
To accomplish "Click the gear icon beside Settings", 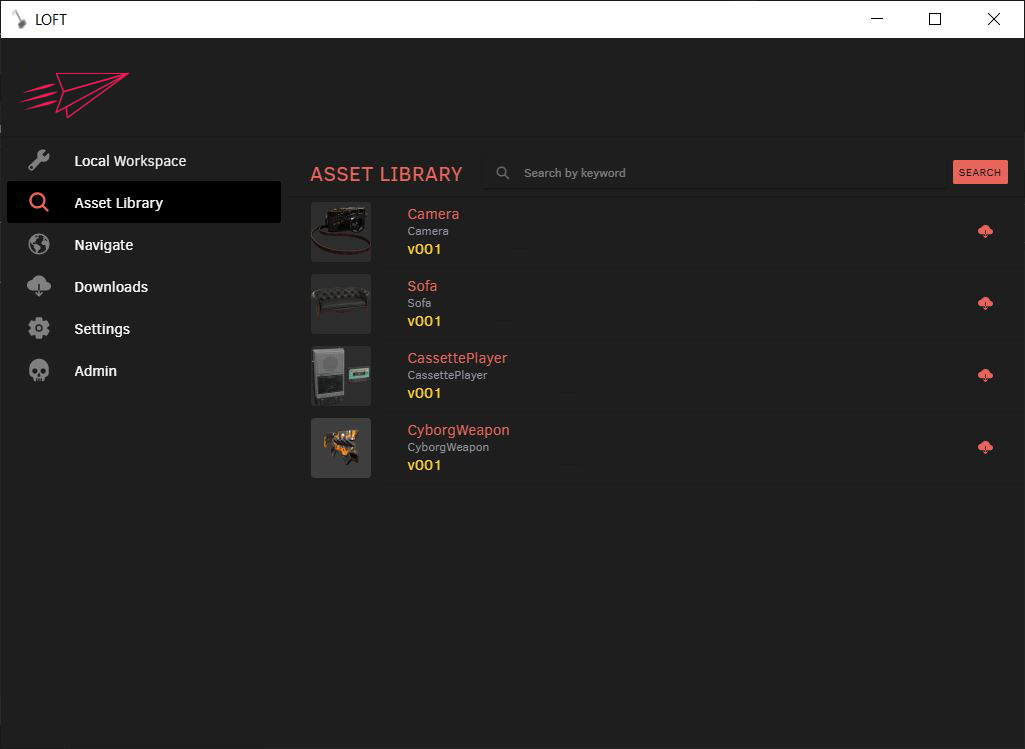I will [x=38, y=328].
